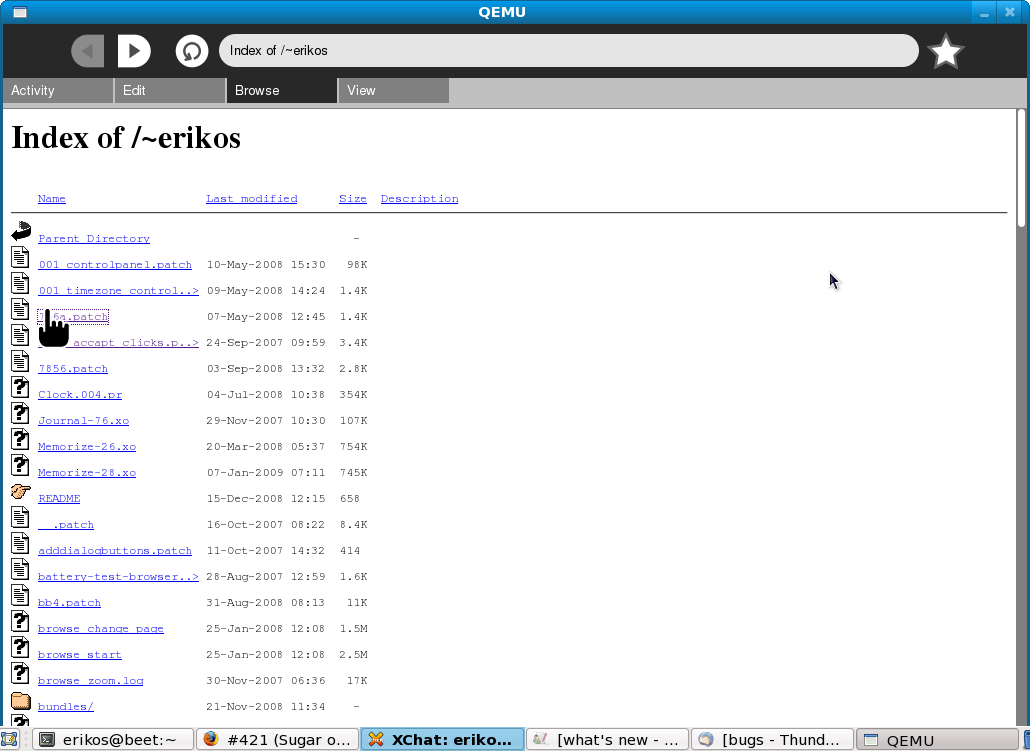
Task: Download the Journal-76.xo file
Action: click(x=83, y=421)
